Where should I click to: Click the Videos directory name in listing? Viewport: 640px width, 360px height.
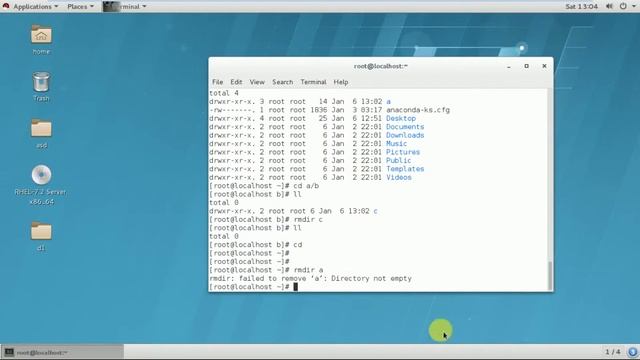pyautogui.click(x=399, y=178)
